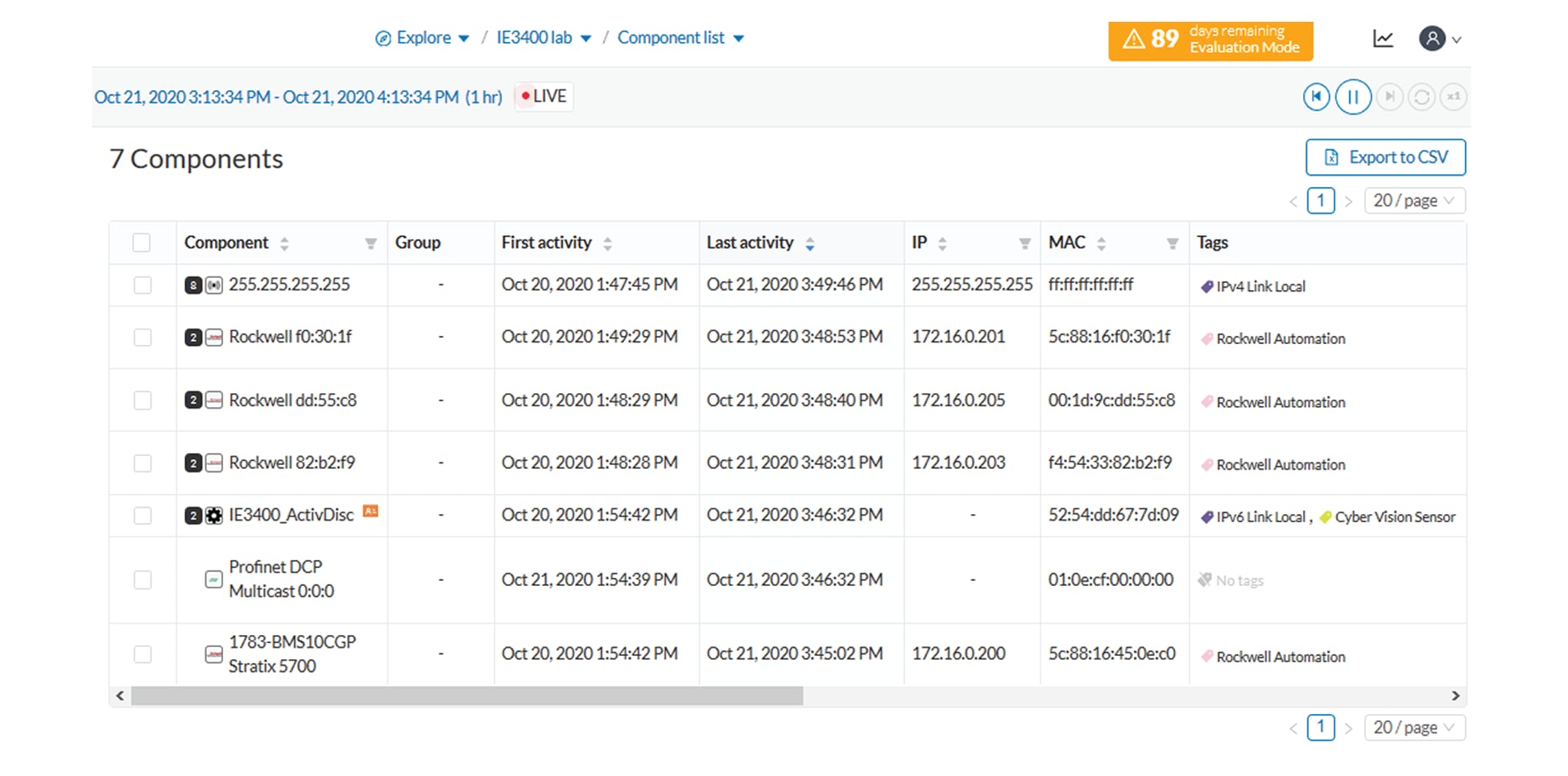This screenshot has width=1568, height=776.
Task: Click the gear icon beside IE3400_ActivDisc
Action: [213, 516]
